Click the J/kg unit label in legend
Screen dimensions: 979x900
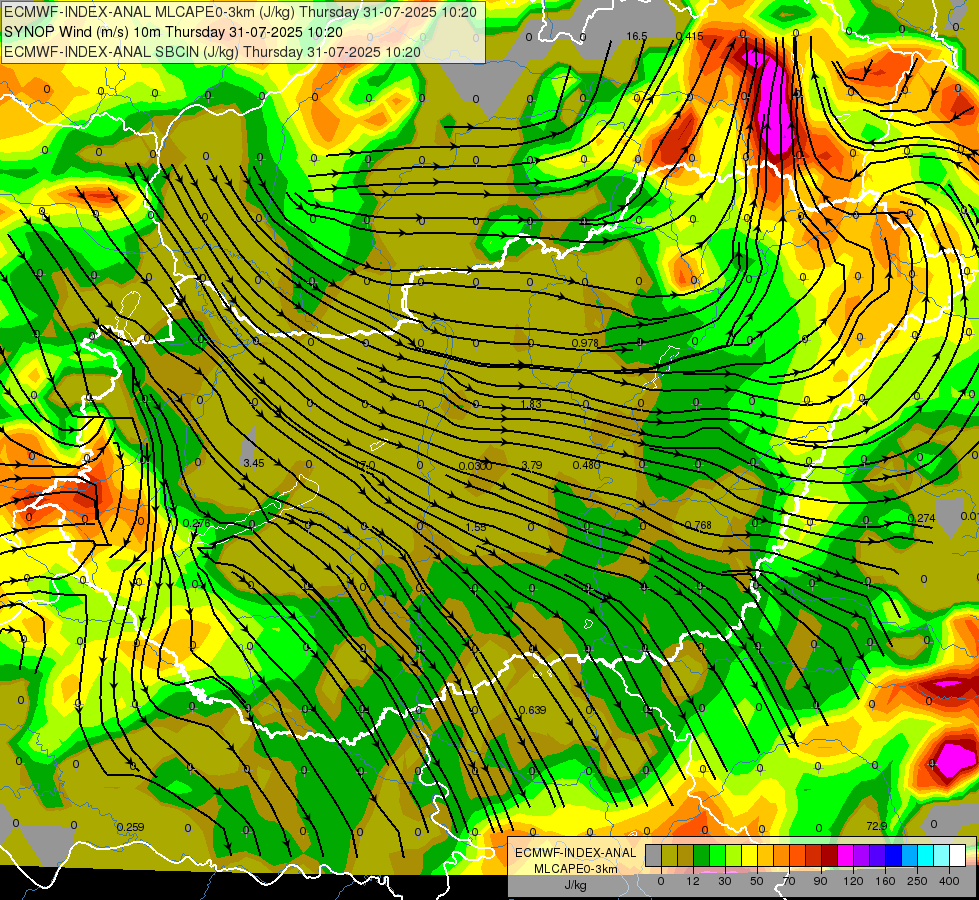click(576, 884)
